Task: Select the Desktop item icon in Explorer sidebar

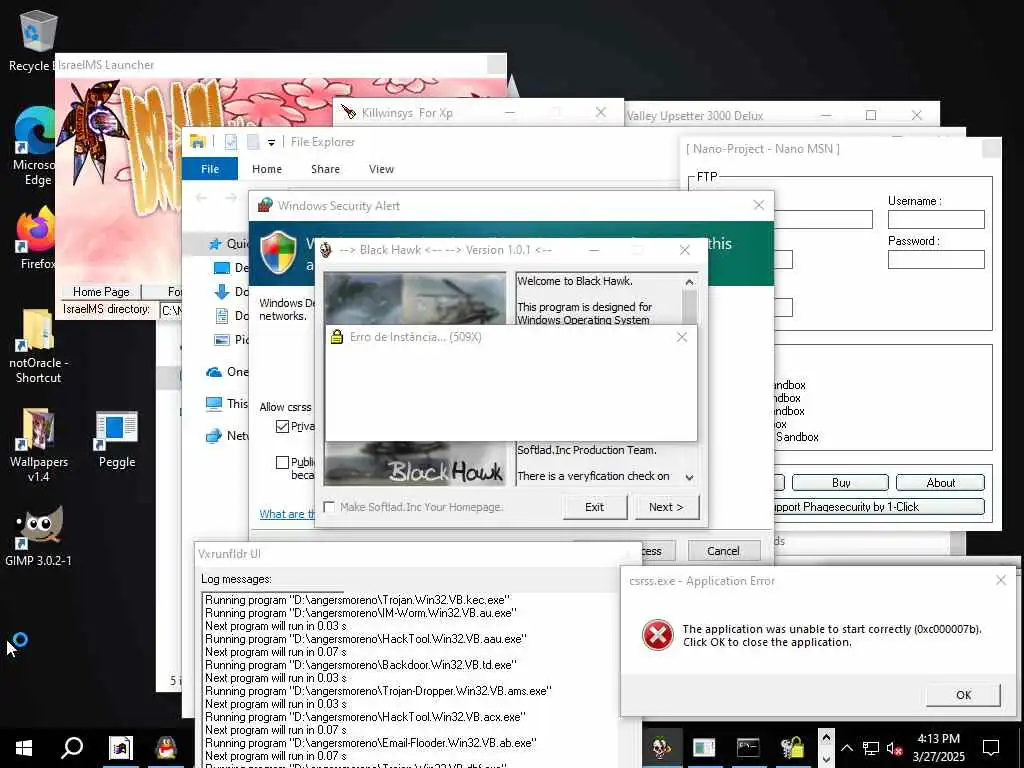Action: [x=222, y=268]
